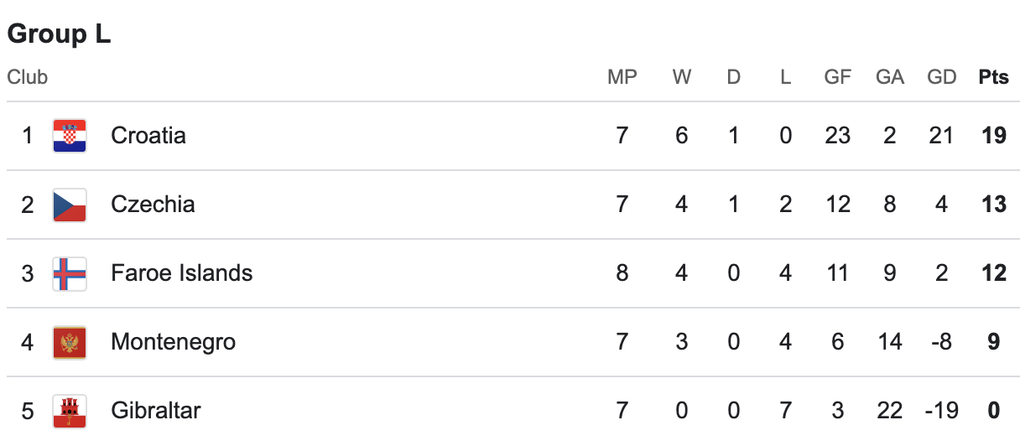
Task: Click the Group L heading
Action: 59,34
